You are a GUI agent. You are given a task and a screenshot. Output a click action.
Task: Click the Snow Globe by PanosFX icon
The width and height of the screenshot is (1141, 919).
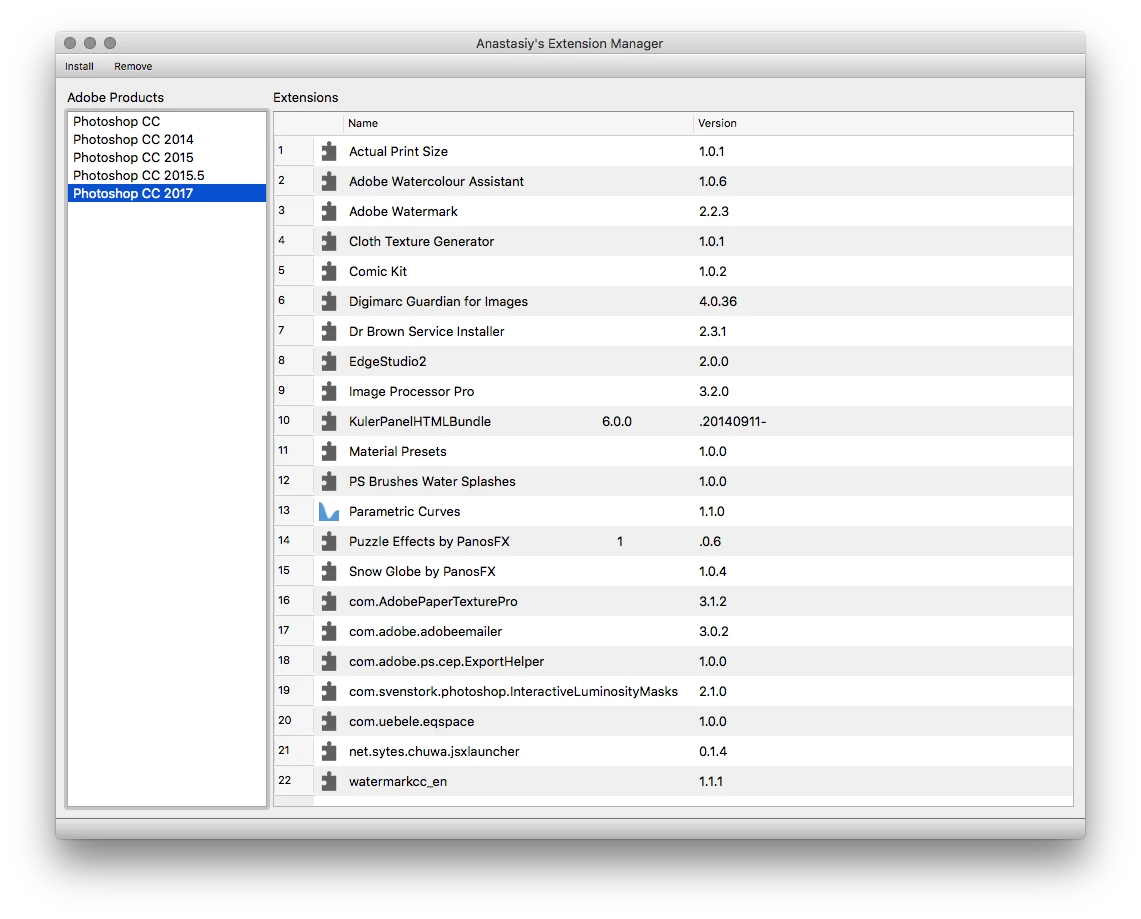tap(329, 571)
